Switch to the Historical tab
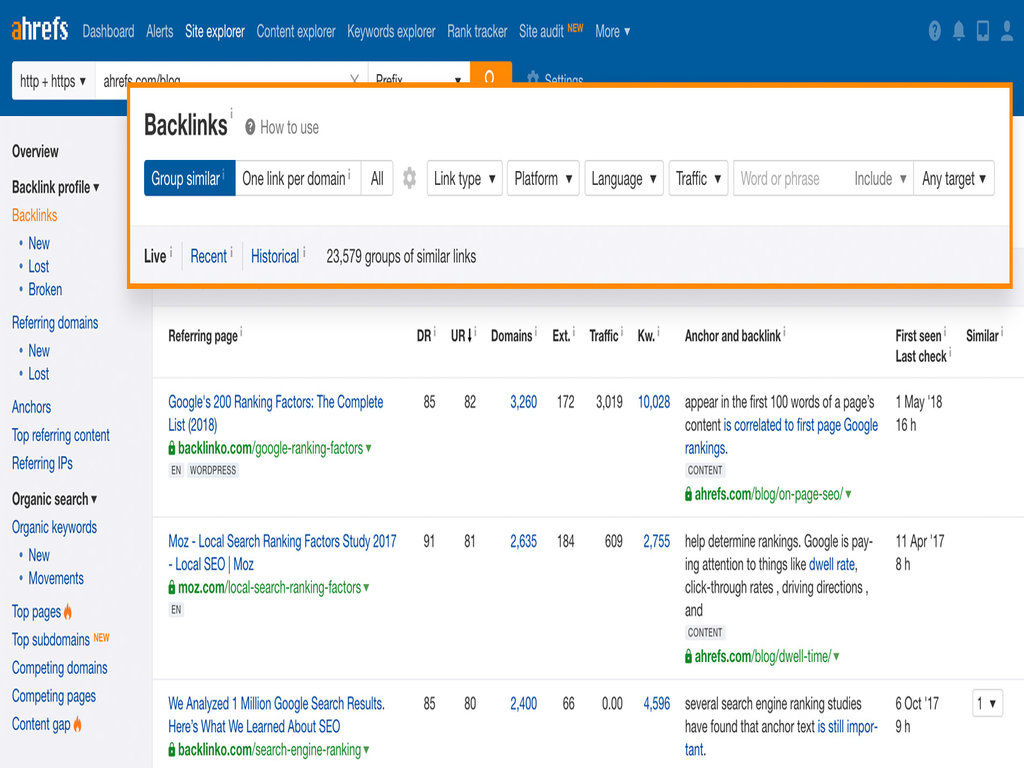 click(275, 257)
